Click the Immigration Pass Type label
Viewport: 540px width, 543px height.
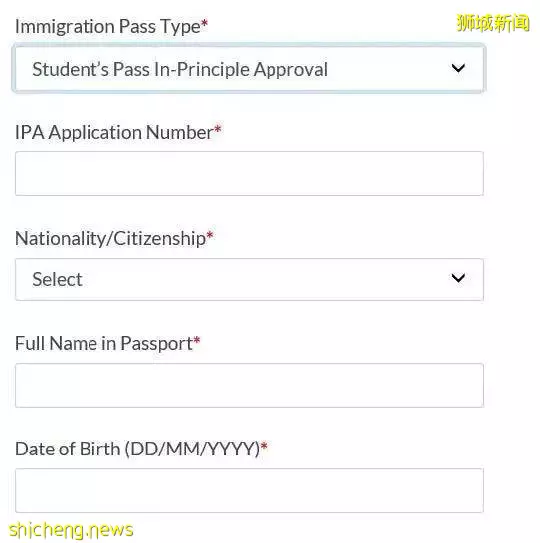(x=108, y=27)
